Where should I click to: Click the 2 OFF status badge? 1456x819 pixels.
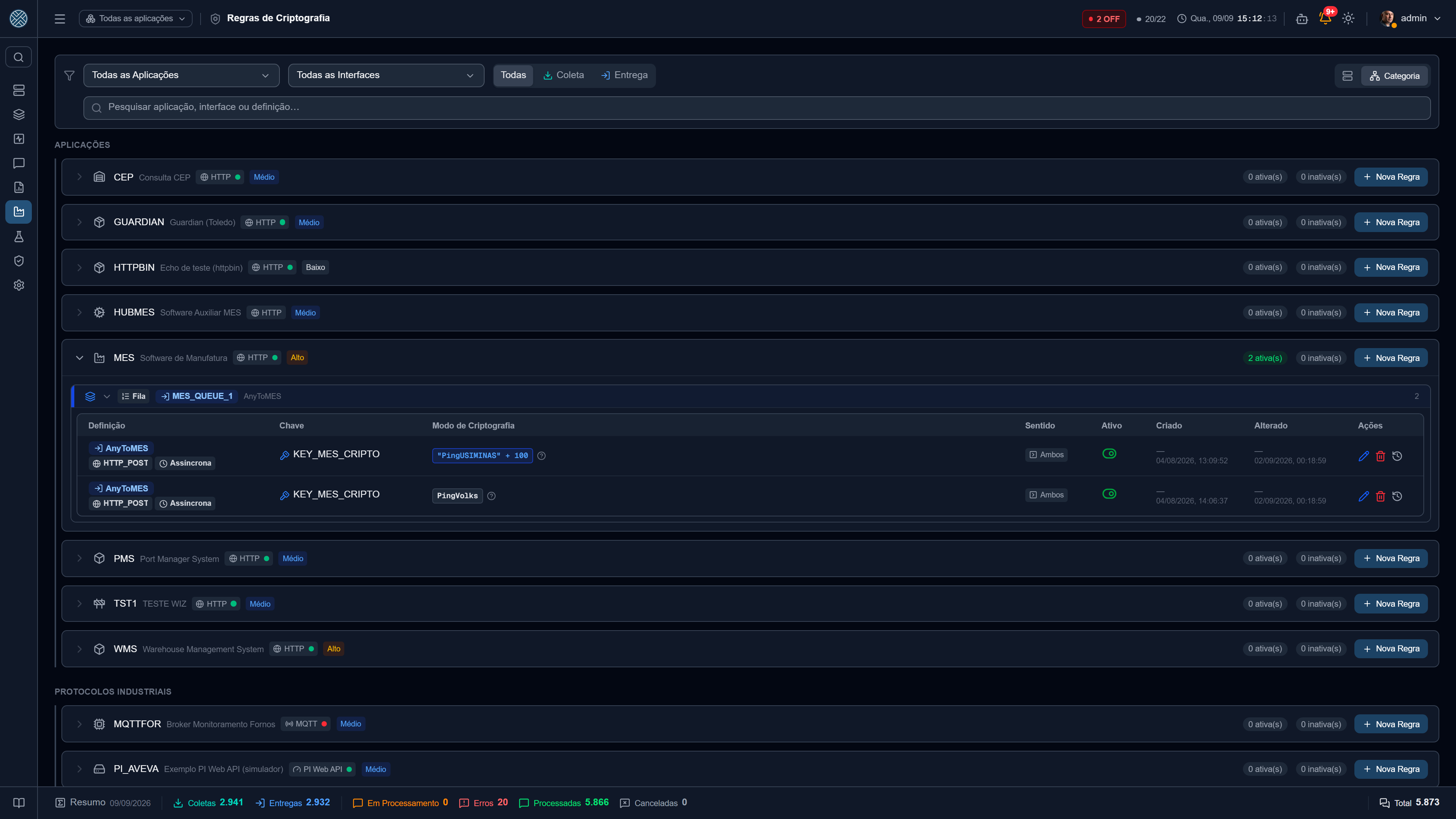[x=1104, y=19]
